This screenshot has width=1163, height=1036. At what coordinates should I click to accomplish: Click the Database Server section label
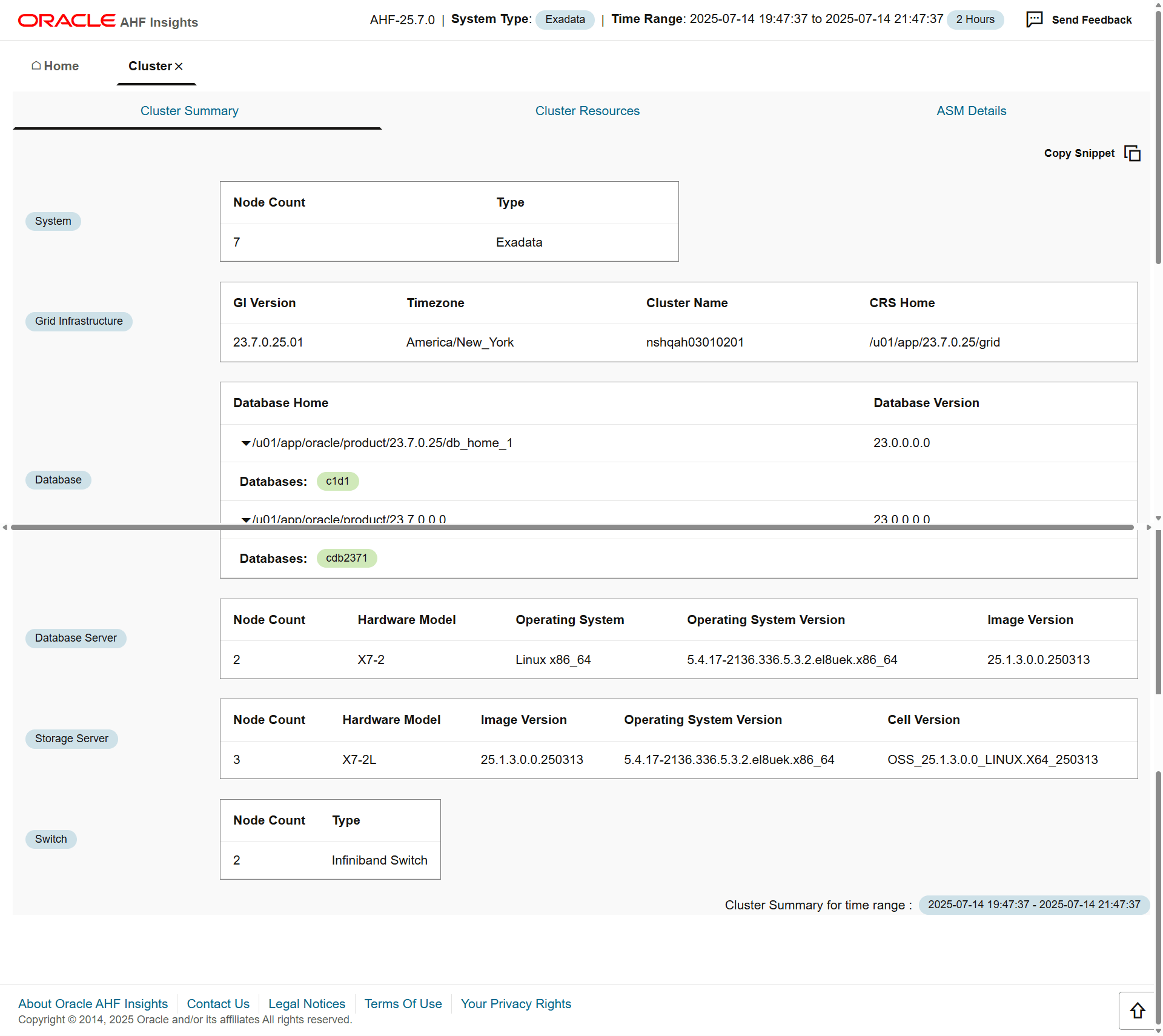tap(76, 638)
